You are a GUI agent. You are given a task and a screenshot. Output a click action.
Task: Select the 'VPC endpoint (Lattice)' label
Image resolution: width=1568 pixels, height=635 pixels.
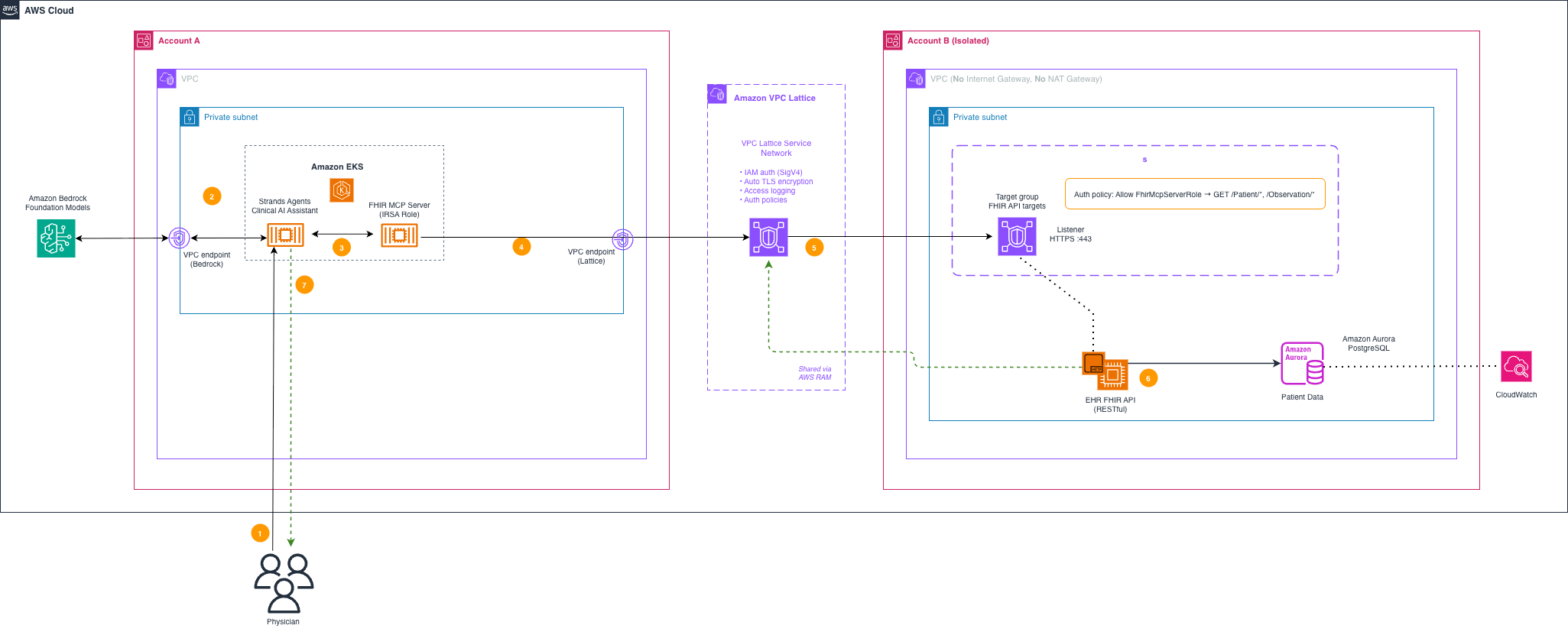[591, 257]
